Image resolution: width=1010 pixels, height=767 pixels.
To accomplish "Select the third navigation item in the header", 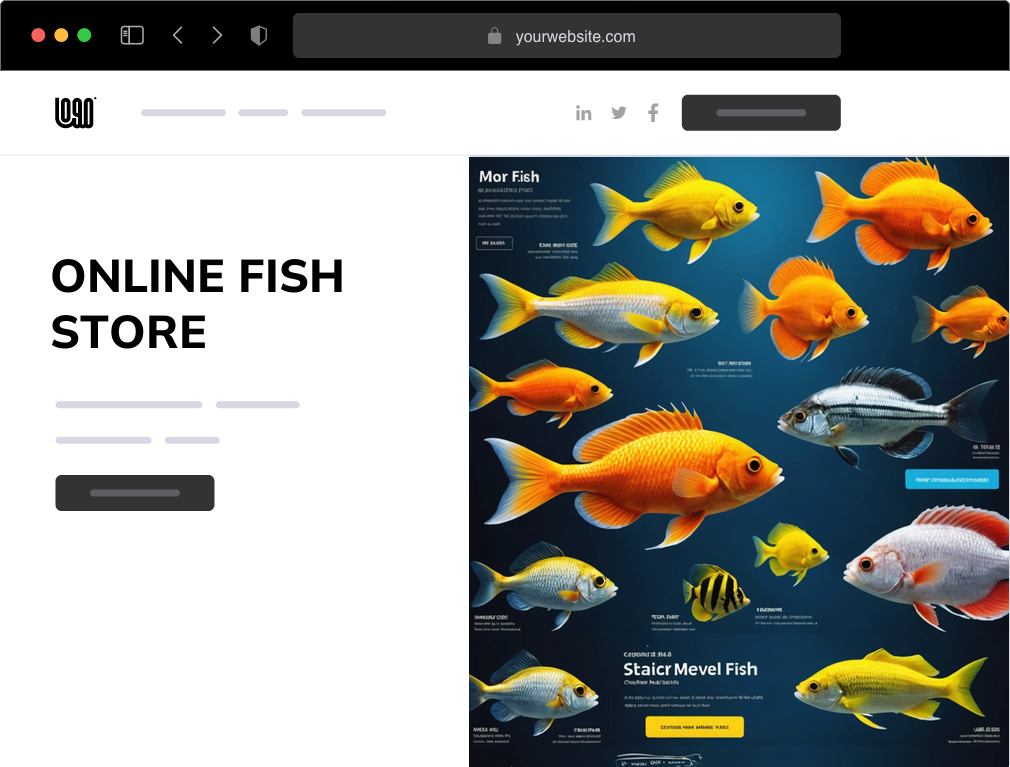I will 344,113.
